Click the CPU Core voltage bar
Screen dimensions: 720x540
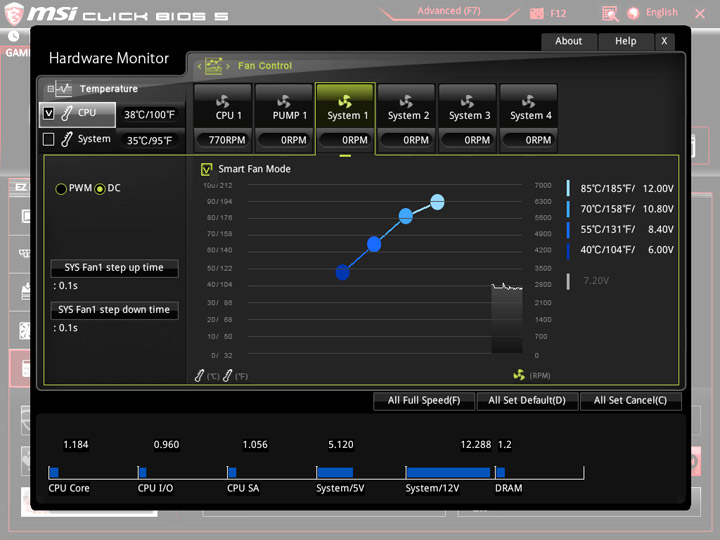(x=54, y=472)
